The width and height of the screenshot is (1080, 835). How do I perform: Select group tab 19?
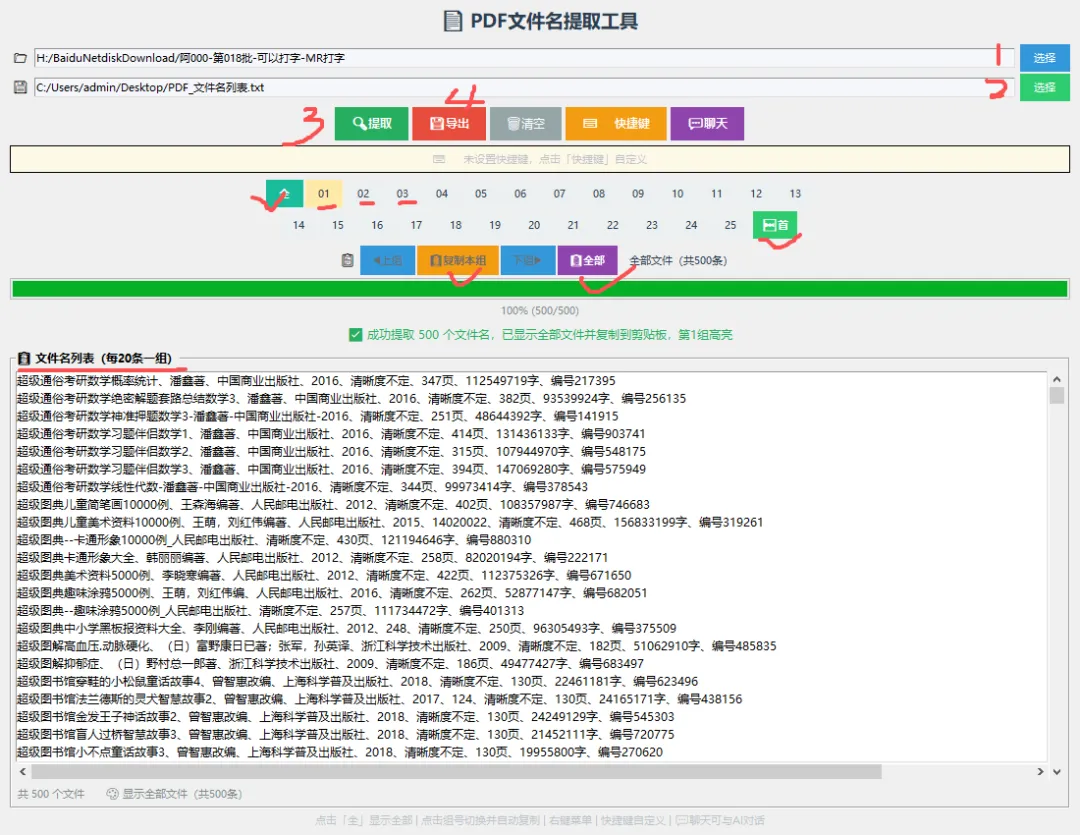495,225
